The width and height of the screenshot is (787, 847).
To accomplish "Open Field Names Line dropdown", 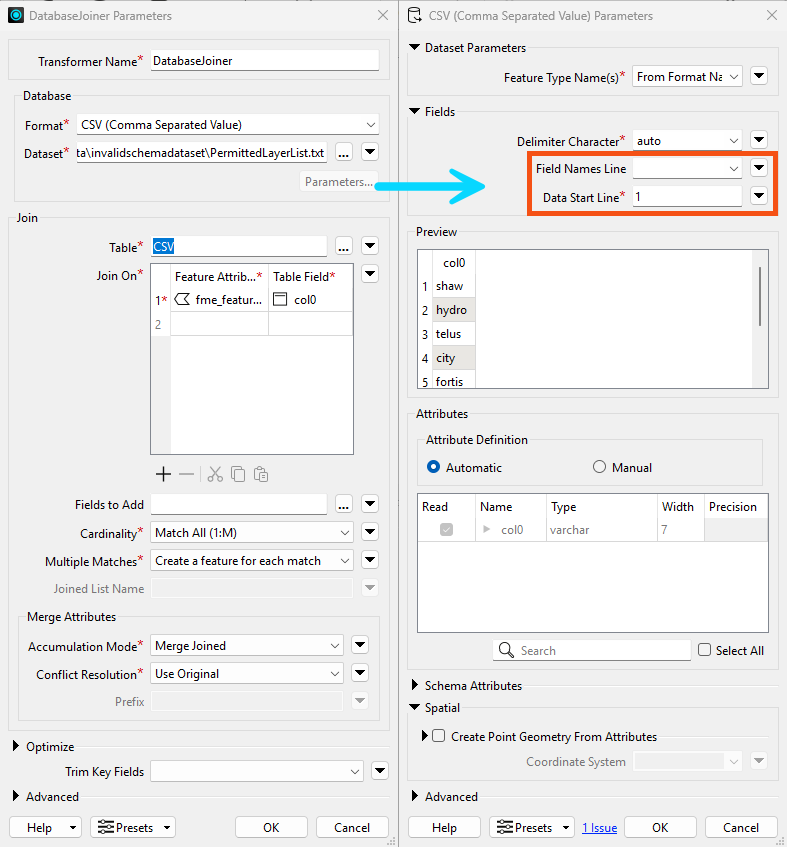I will coord(687,169).
